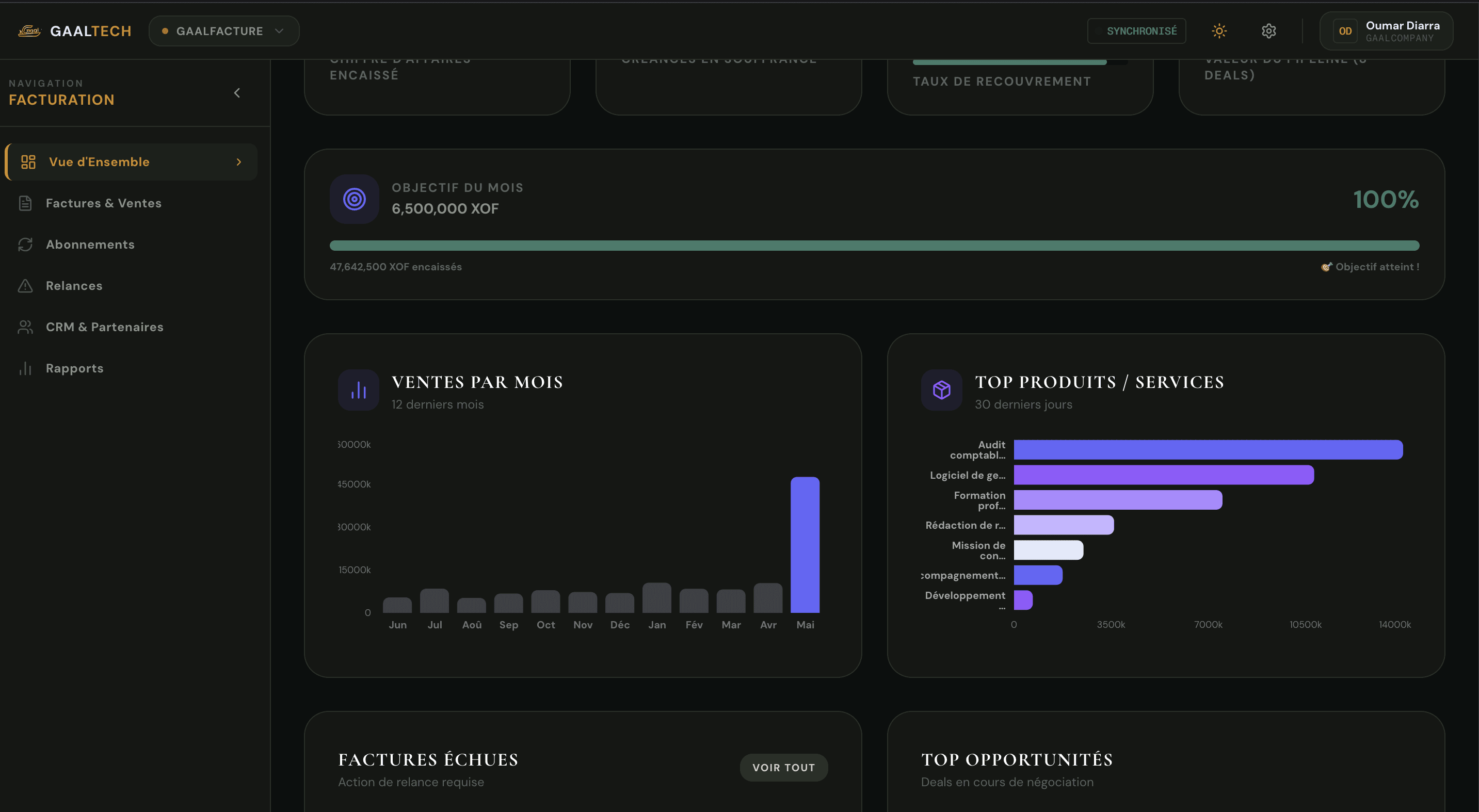Click the Rédaction de r... product bar
1479x812 pixels.
pyautogui.click(x=1064, y=525)
